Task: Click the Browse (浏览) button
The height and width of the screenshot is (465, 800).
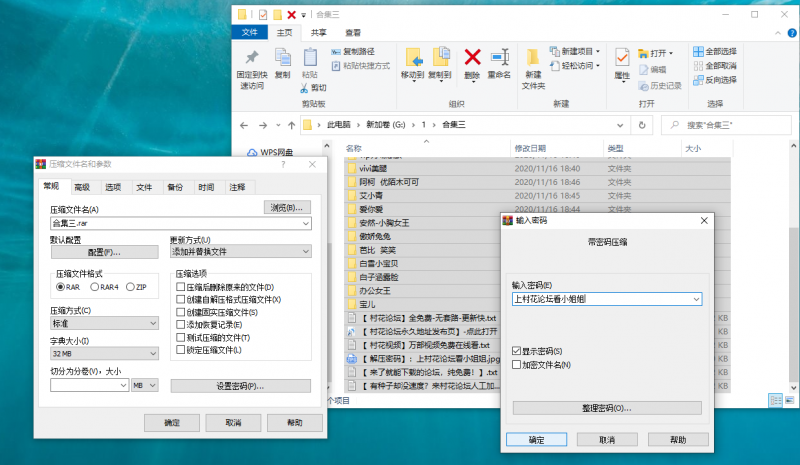Action: [x=287, y=208]
